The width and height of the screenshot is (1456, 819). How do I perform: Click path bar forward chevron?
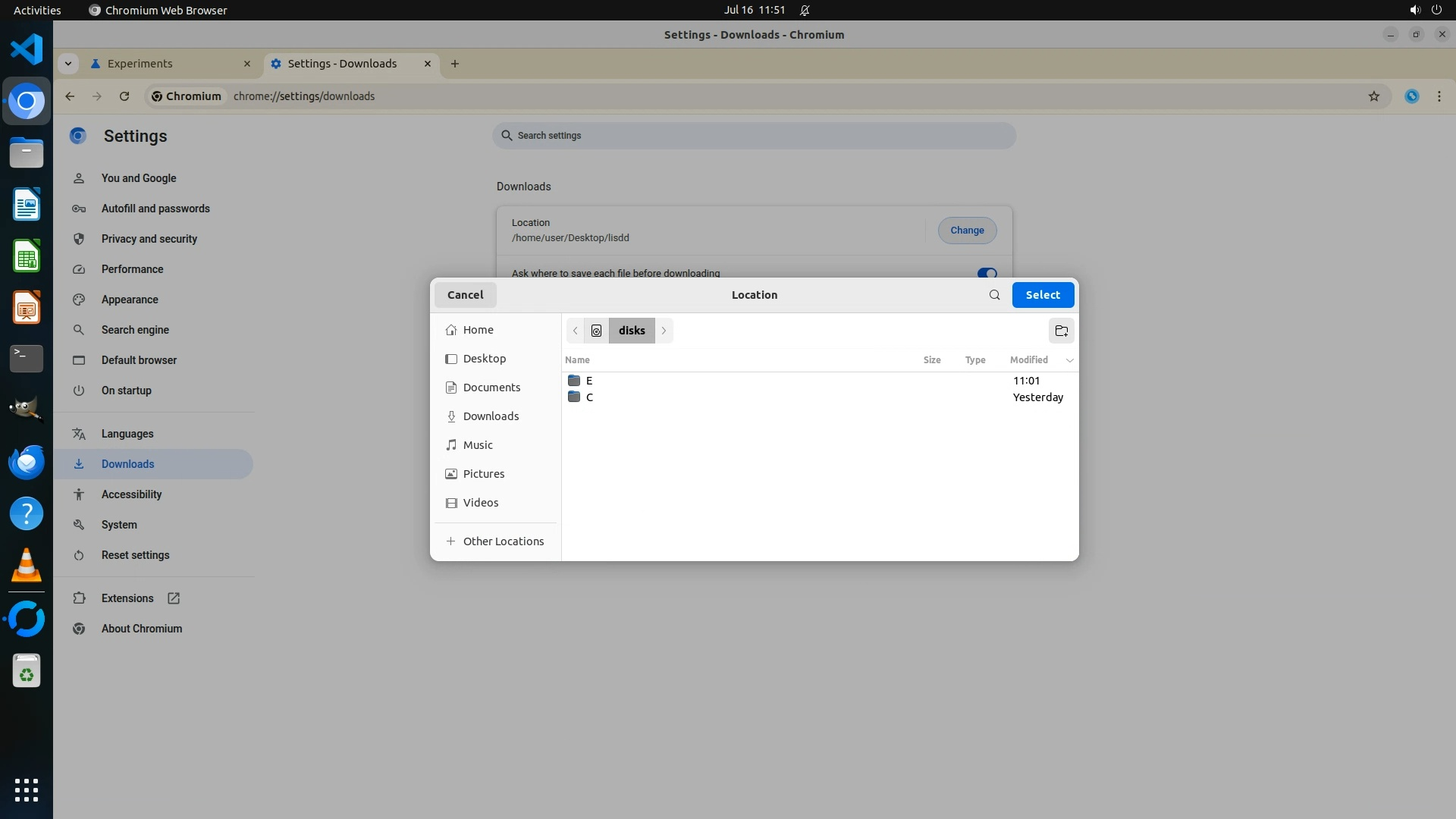[x=664, y=331]
